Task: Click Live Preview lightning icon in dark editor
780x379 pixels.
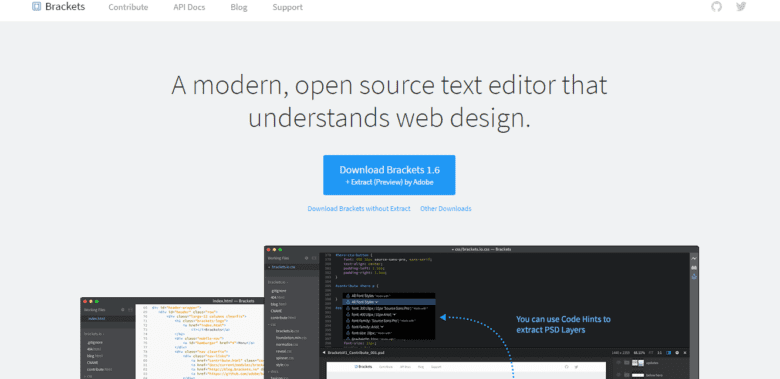Action: tap(694, 258)
